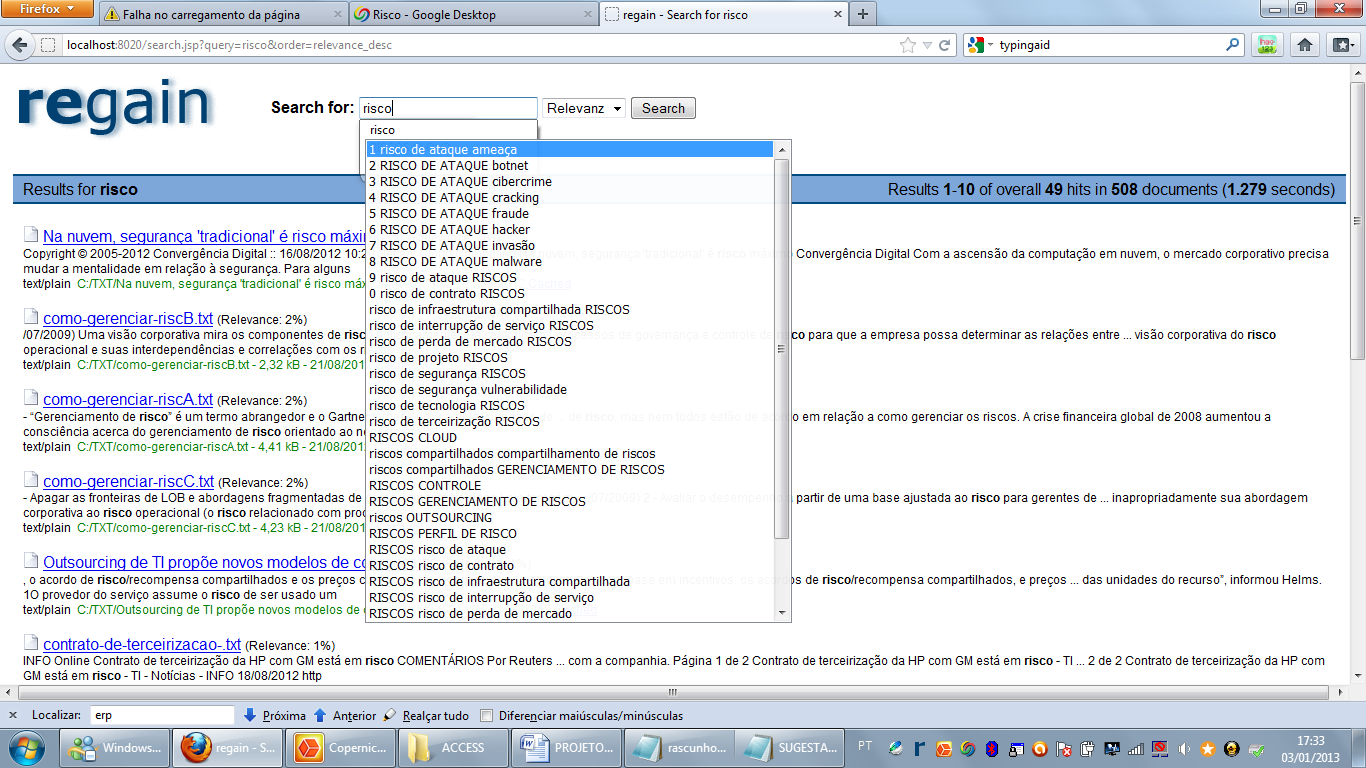Open the ACCESS folder taskbar button
Viewport: 1366px width, 768px height.
click(453, 748)
